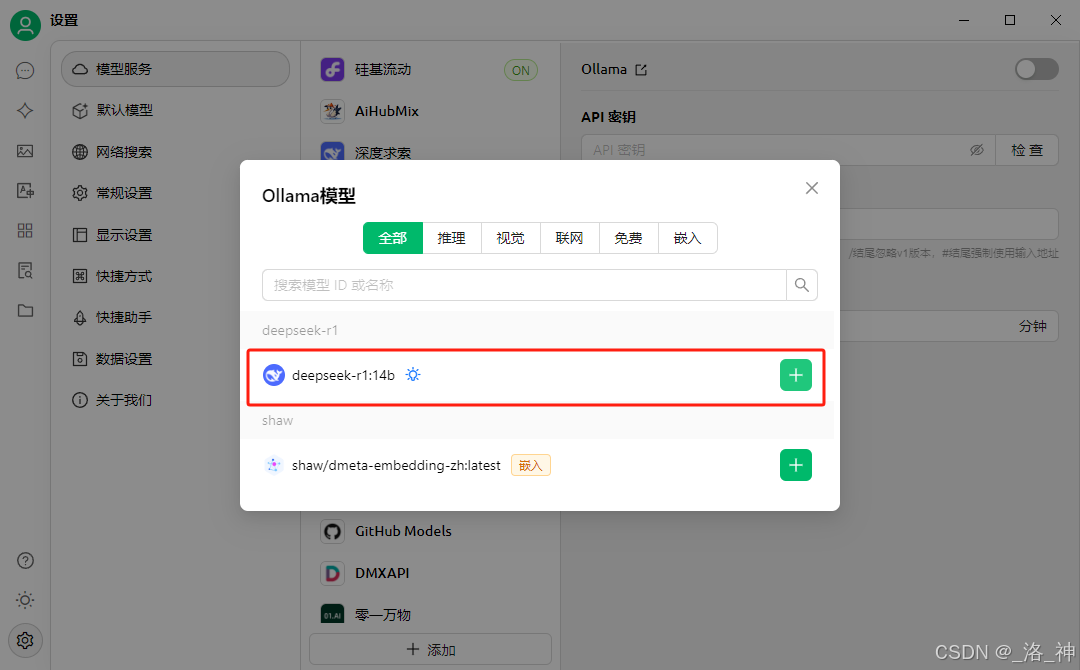1080x670 pixels.
Task: Click the deepseek-r1:14b model logo
Action: point(273,375)
